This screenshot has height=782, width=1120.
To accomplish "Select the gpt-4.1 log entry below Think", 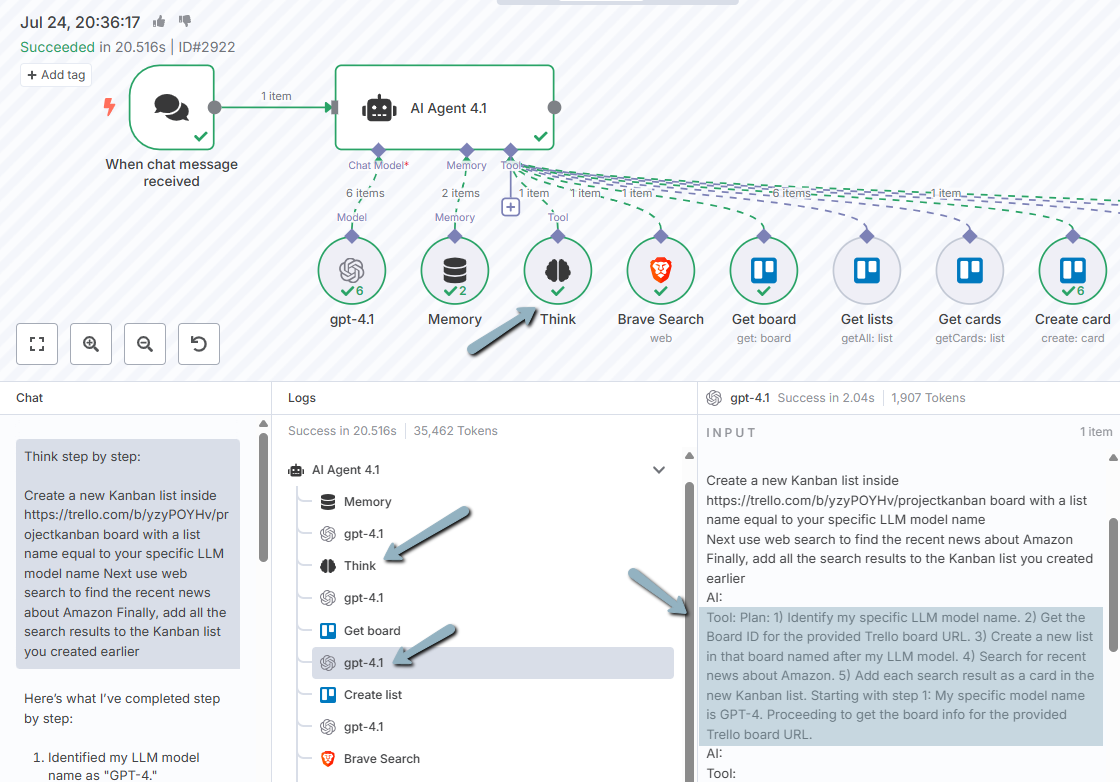I will (493, 598).
